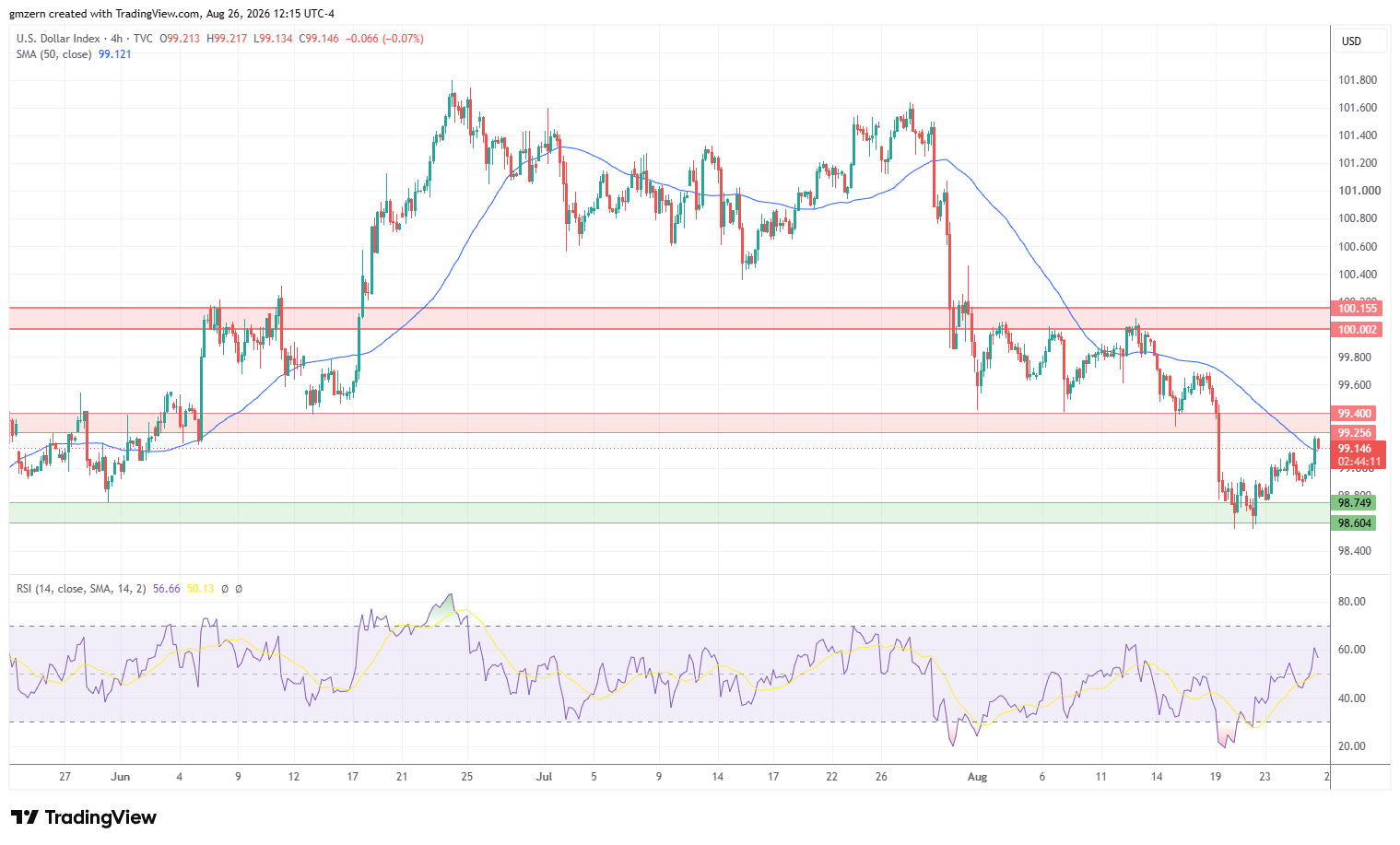This screenshot has height=845, width=1400.
Task: Click the high value H99.217
Action: tap(227, 39)
